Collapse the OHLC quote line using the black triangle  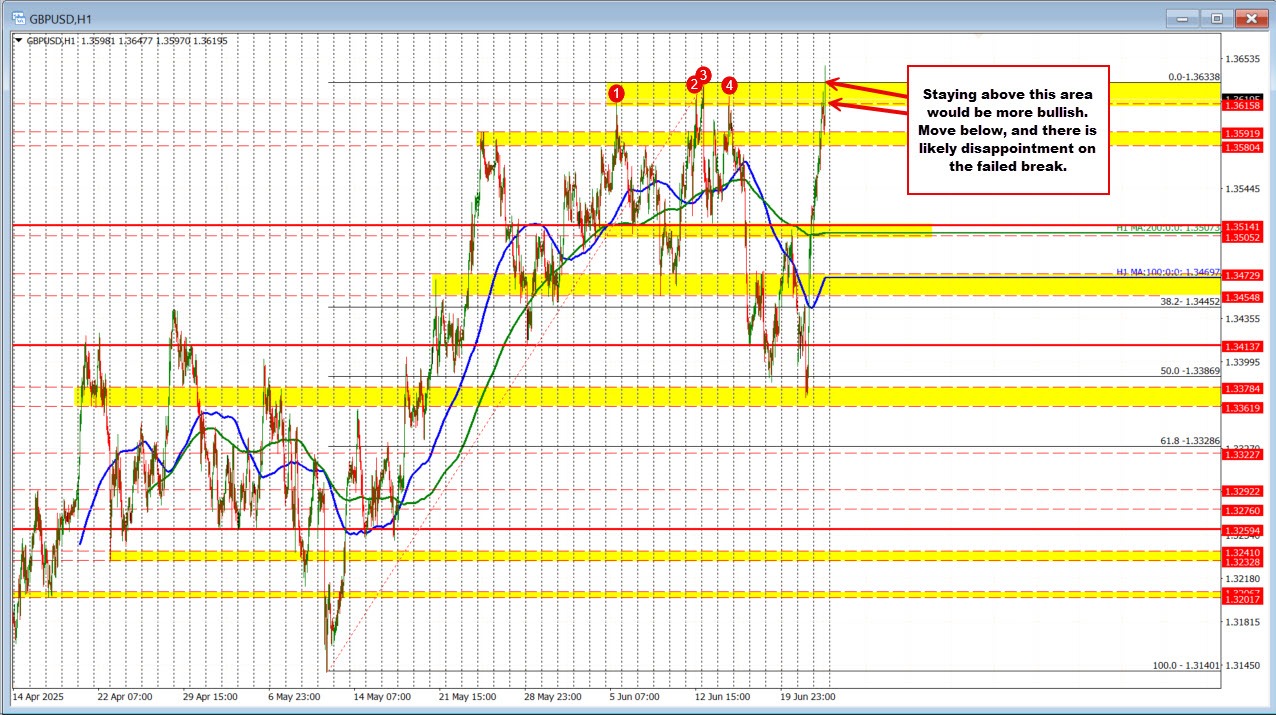click(x=19, y=40)
